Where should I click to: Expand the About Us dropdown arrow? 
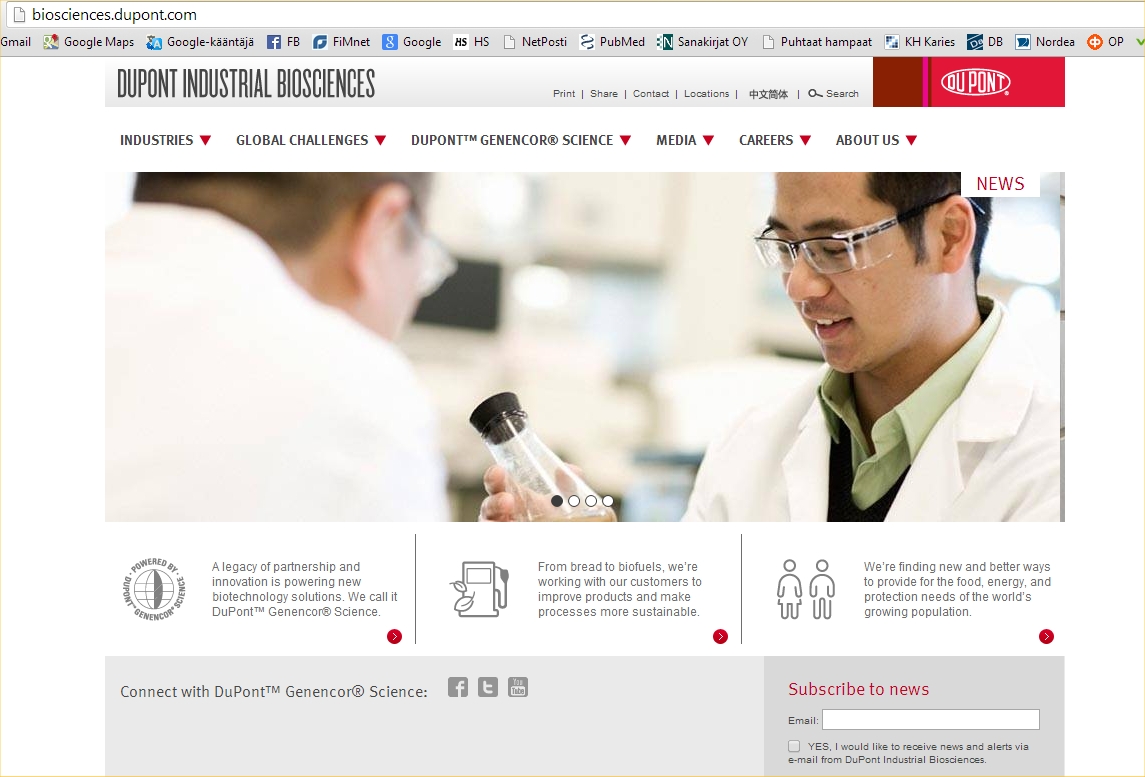click(x=911, y=140)
